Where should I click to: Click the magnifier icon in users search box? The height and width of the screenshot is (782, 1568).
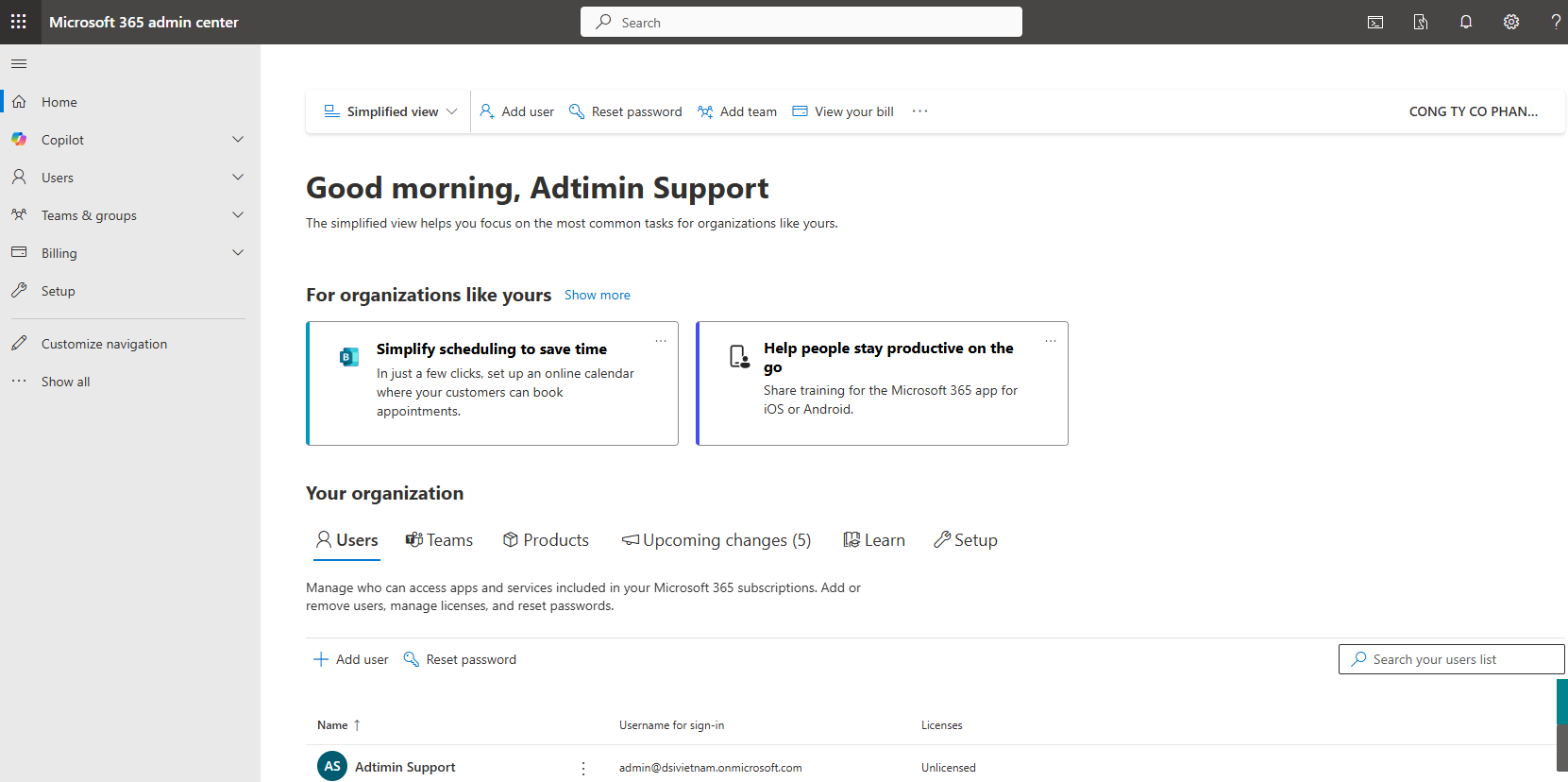(x=1358, y=658)
